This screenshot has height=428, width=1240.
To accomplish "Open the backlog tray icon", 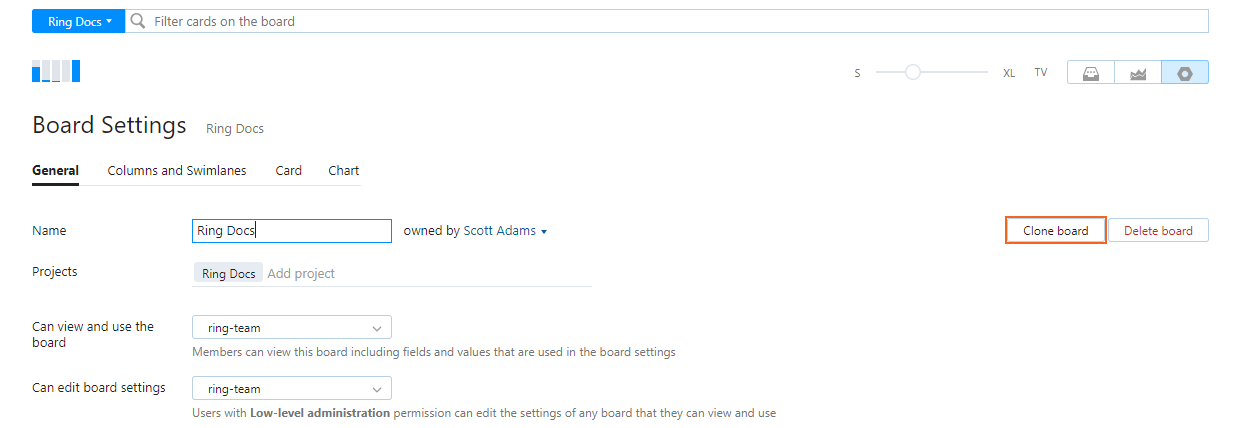I will (x=1091, y=73).
